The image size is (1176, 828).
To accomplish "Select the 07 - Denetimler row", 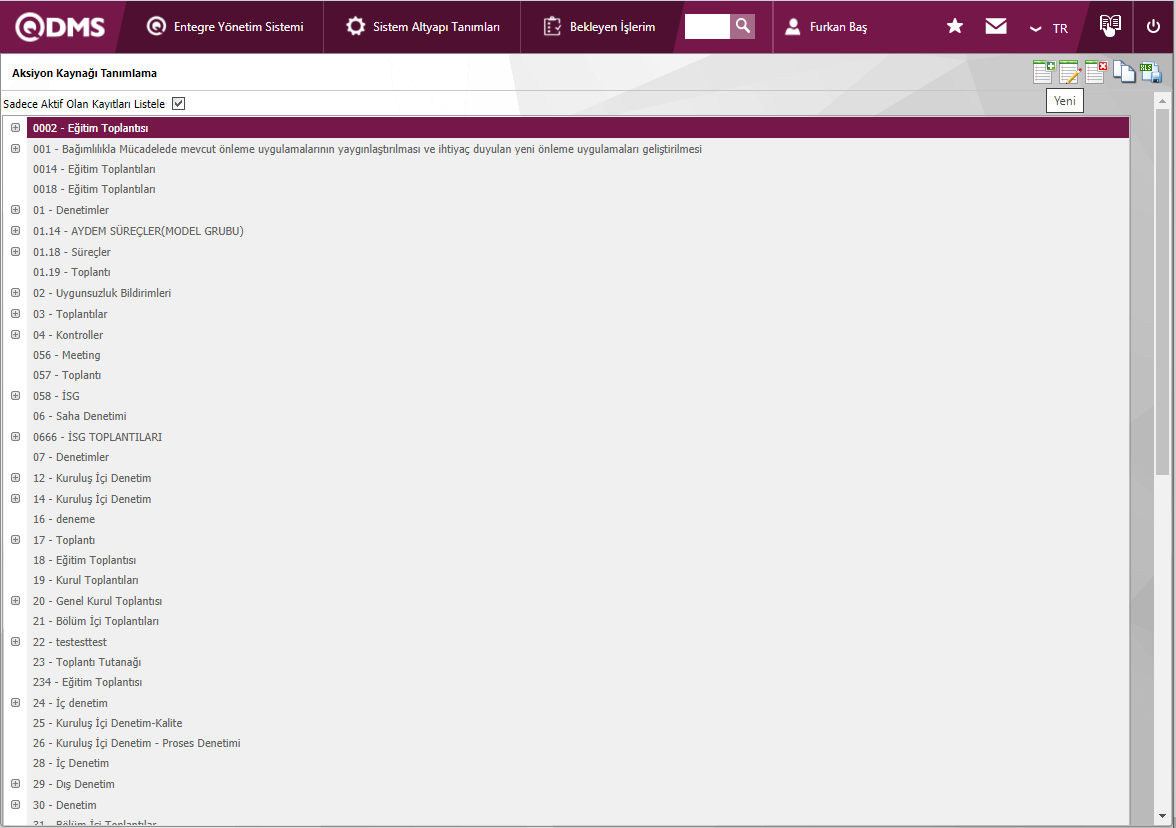I will pyautogui.click(x=578, y=457).
